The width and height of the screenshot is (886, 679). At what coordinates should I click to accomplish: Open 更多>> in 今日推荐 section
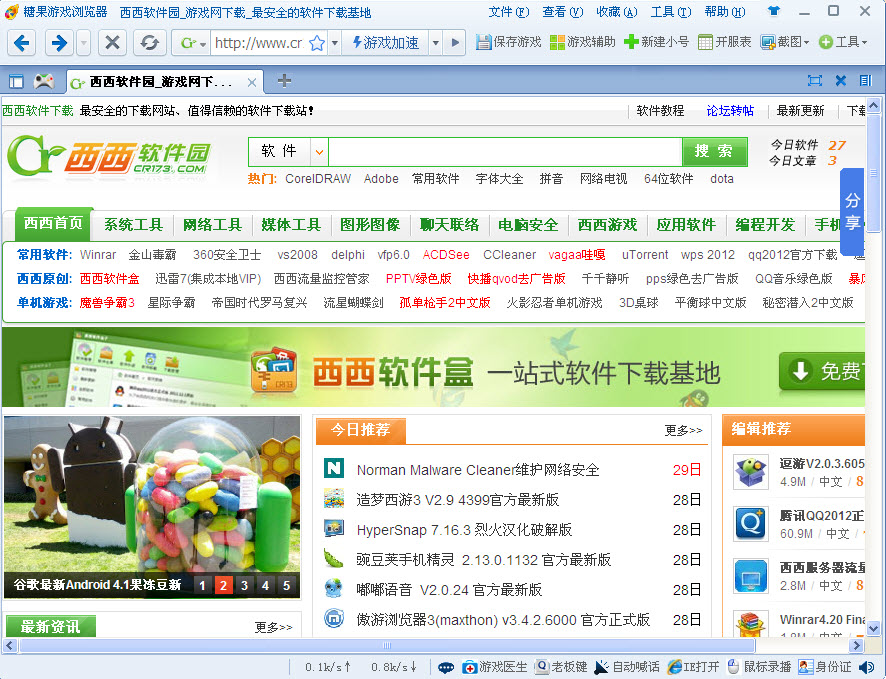pyautogui.click(x=683, y=430)
